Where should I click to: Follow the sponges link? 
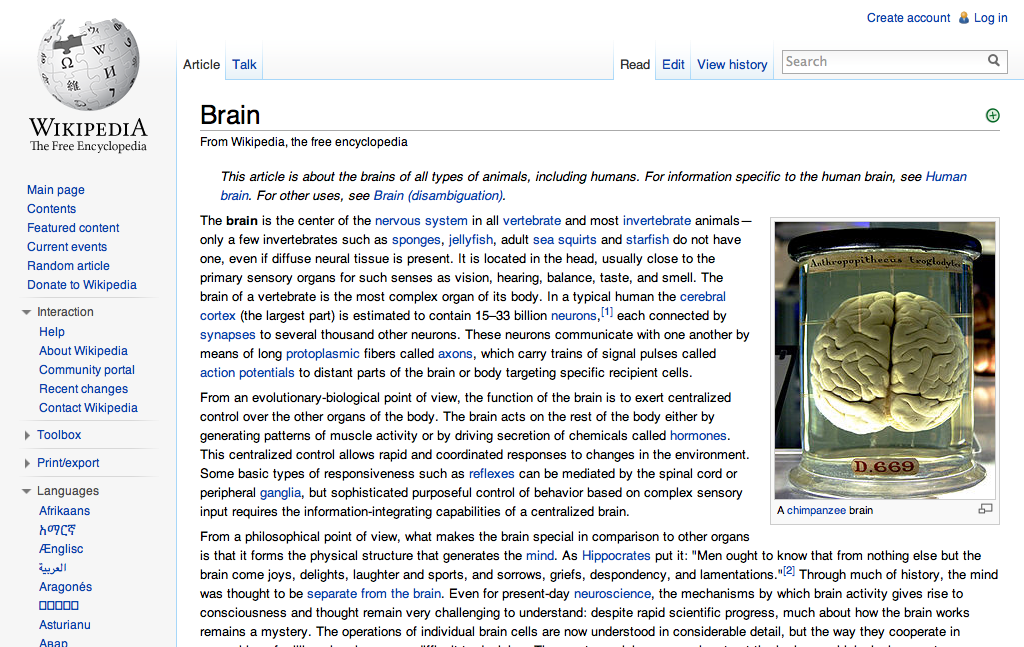pos(416,240)
